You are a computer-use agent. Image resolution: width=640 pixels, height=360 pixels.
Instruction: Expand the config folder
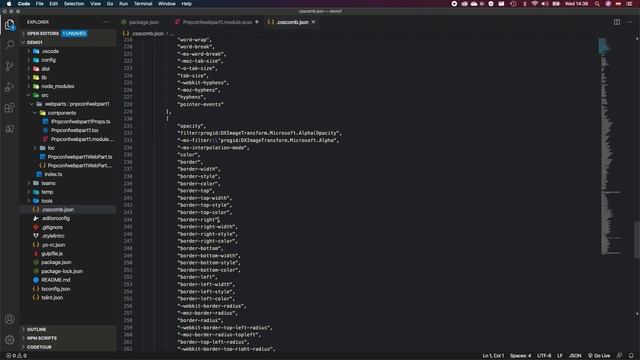48,60
